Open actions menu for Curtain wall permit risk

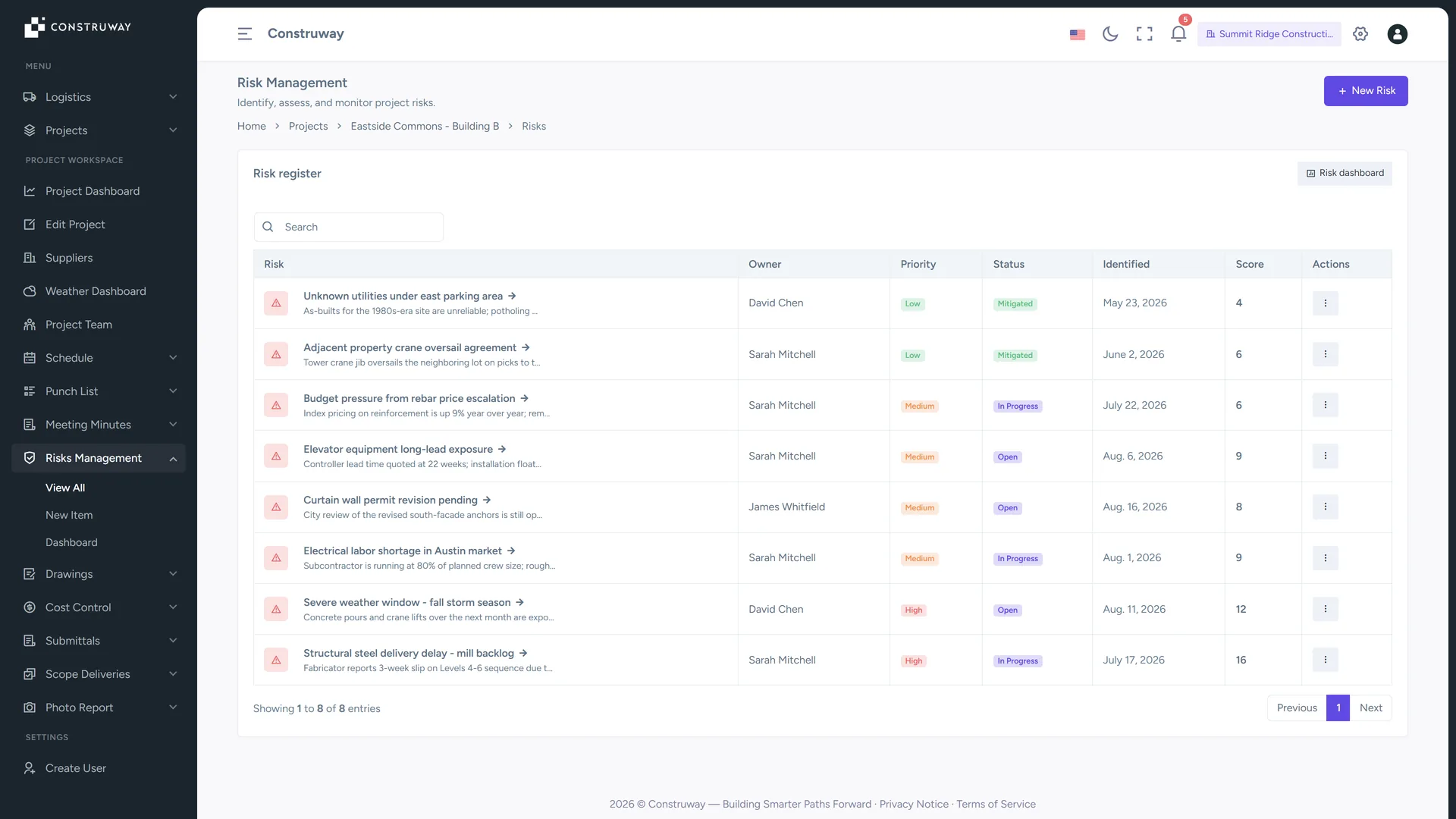point(1325,507)
